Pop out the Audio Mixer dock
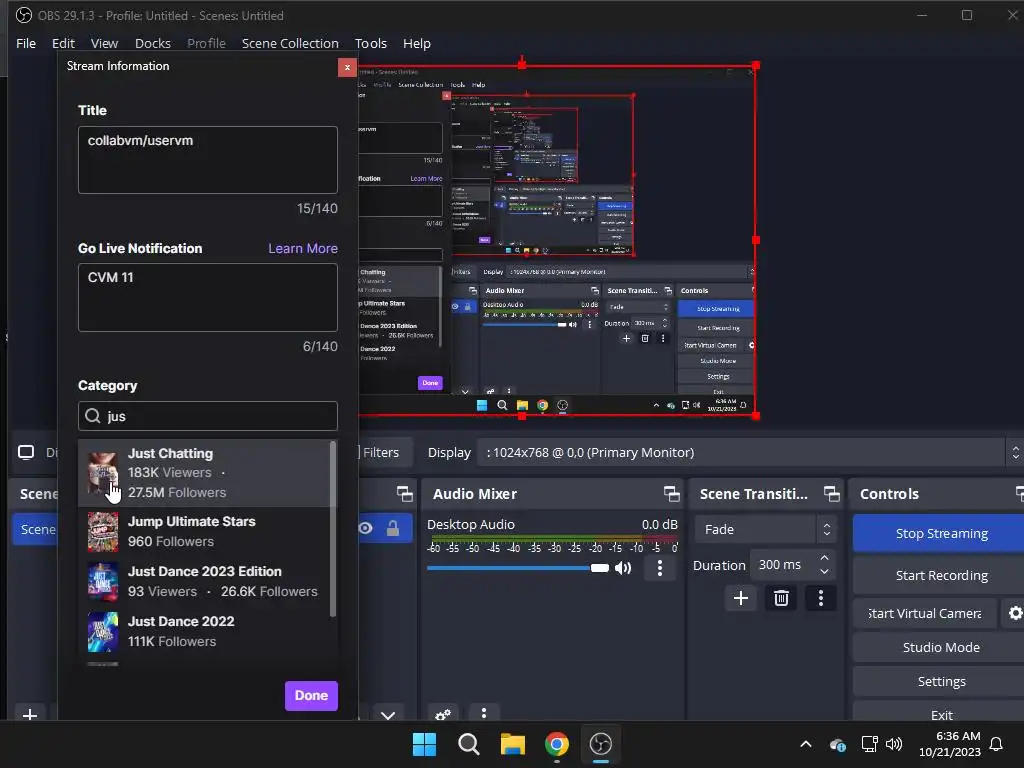Viewport: 1024px width, 768px height. [x=671, y=494]
